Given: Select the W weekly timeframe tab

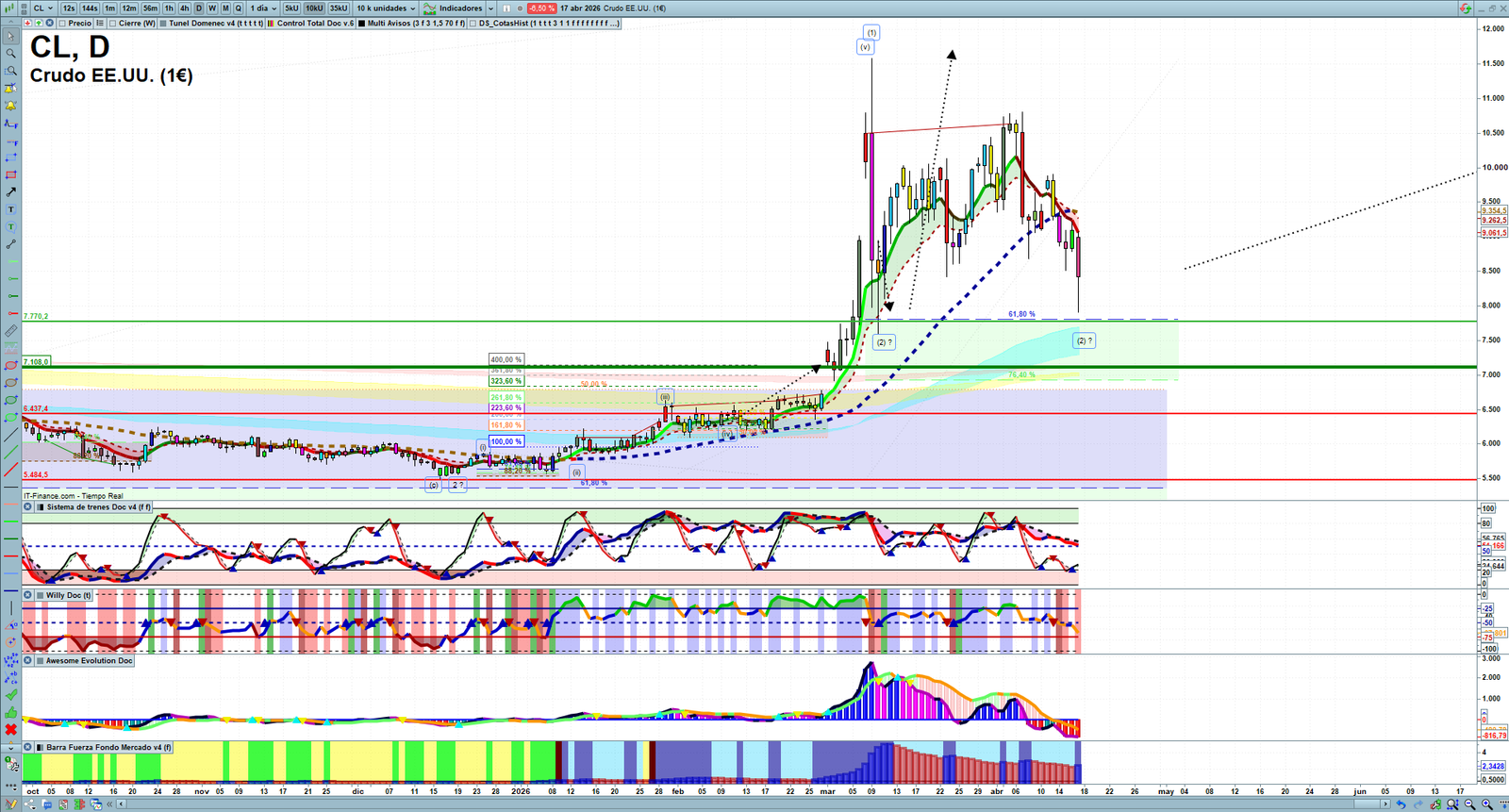Looking at the screenshot, I should pos(211,8).
